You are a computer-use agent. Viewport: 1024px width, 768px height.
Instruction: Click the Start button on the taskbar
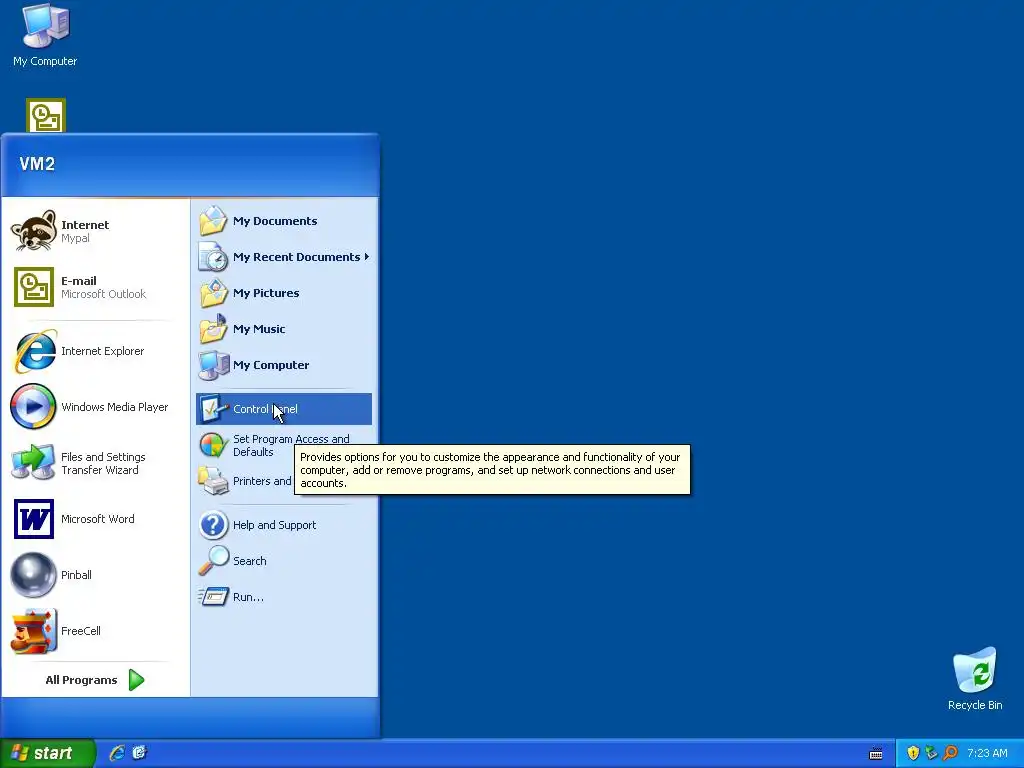click(x=47, y=753)
